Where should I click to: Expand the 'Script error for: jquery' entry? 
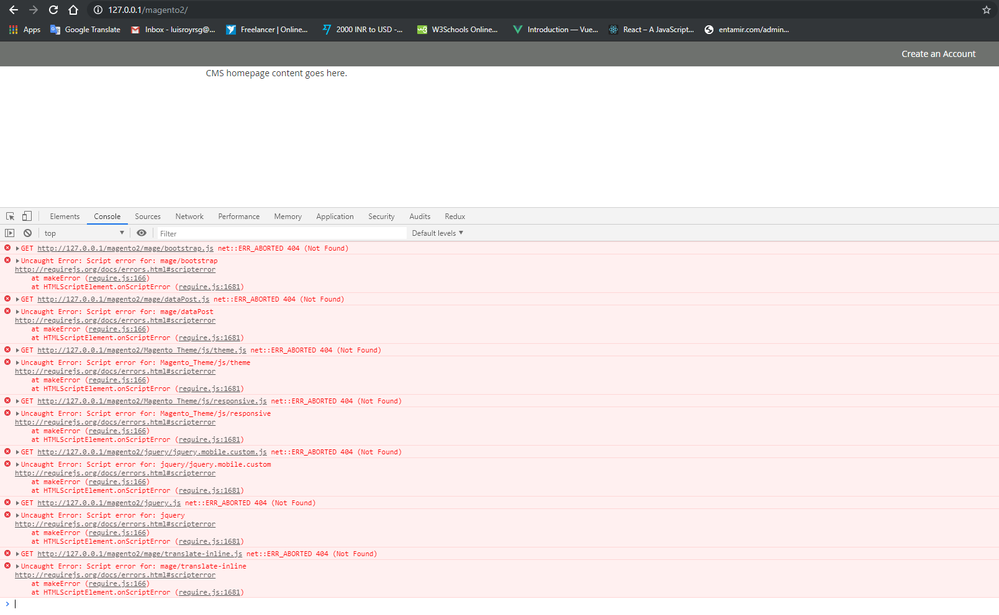pos(18,515)
